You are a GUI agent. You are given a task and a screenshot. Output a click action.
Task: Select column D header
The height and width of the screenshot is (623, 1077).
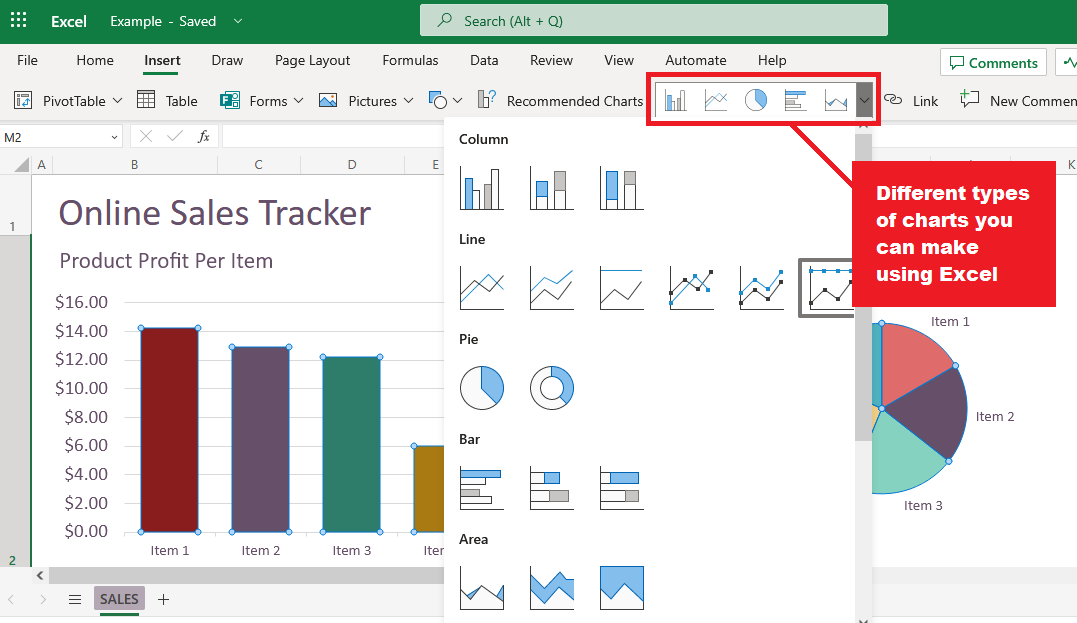click(352, 165)
